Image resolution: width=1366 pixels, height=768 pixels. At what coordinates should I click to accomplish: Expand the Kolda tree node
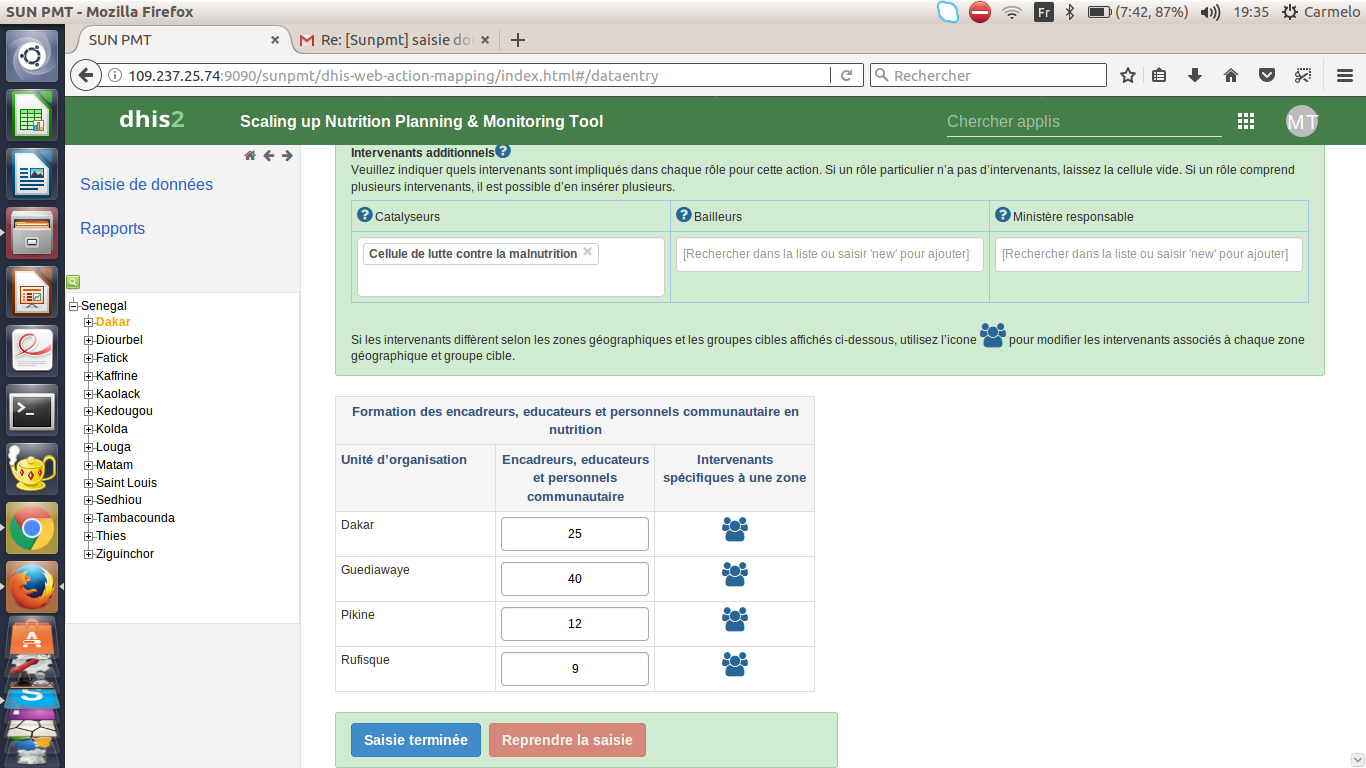(88, 429)
